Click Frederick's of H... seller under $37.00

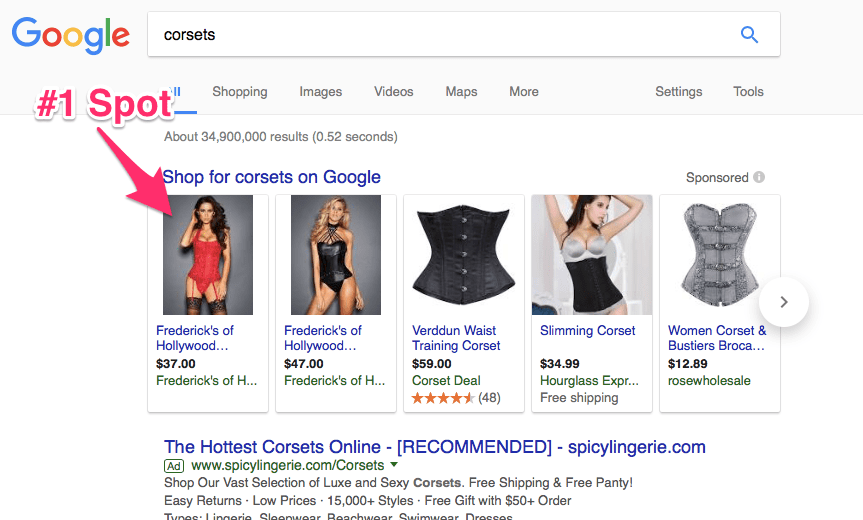coord(206,380)
